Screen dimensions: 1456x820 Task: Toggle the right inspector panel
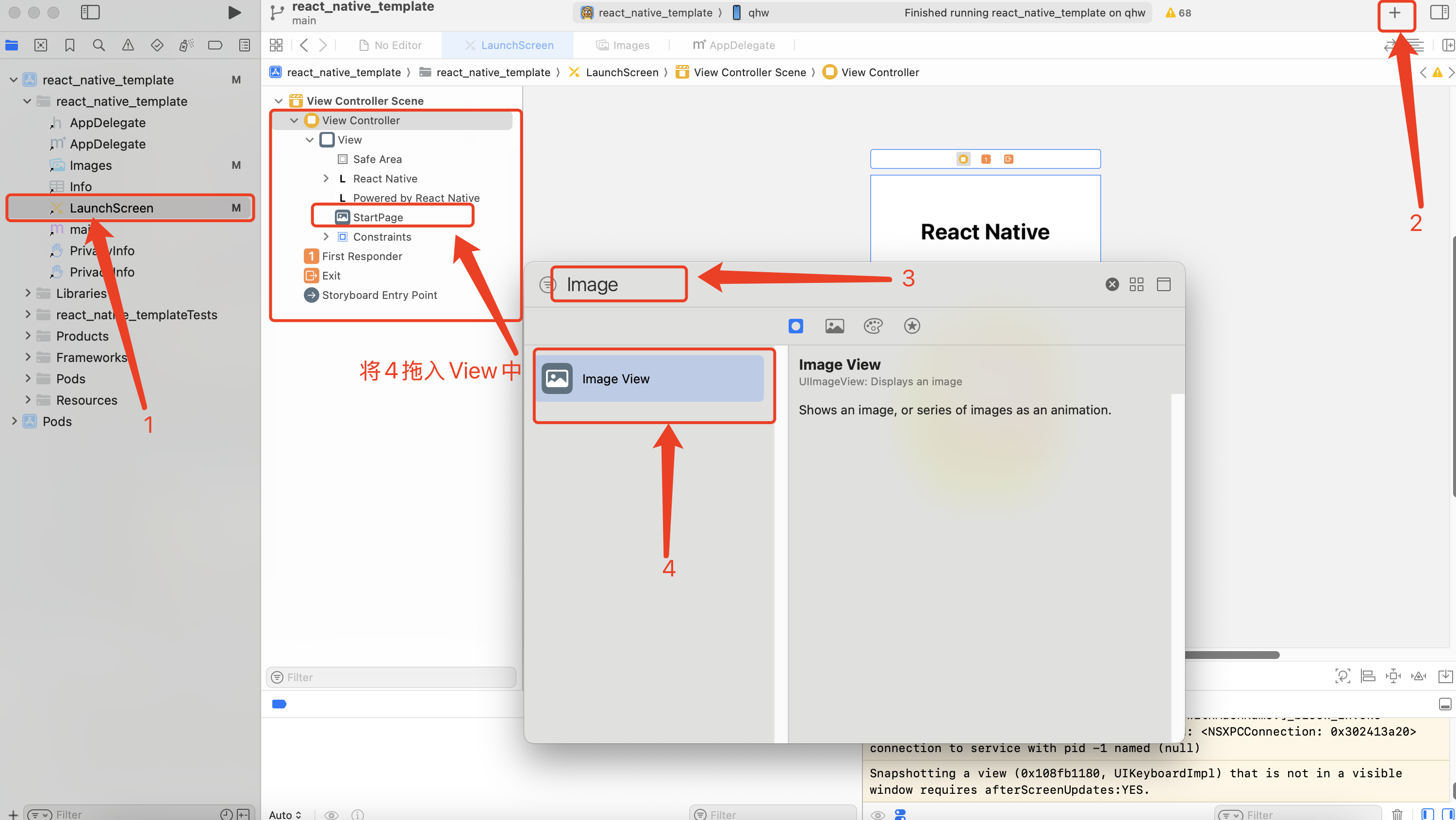pos(1439,12)
